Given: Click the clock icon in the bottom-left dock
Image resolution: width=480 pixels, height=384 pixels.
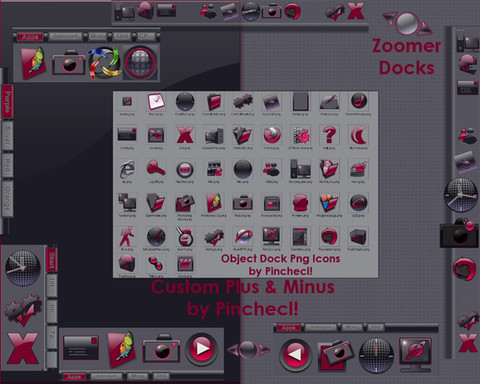Looking at the screenshot, I should coord(22,268).
